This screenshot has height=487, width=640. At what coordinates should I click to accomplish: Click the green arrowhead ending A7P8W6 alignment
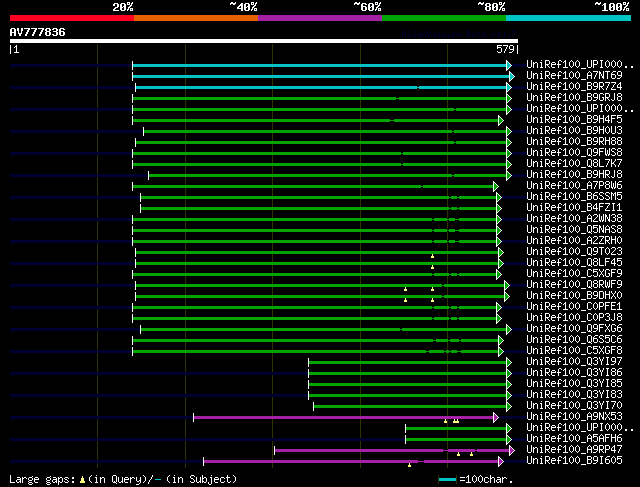pos(496,187)
